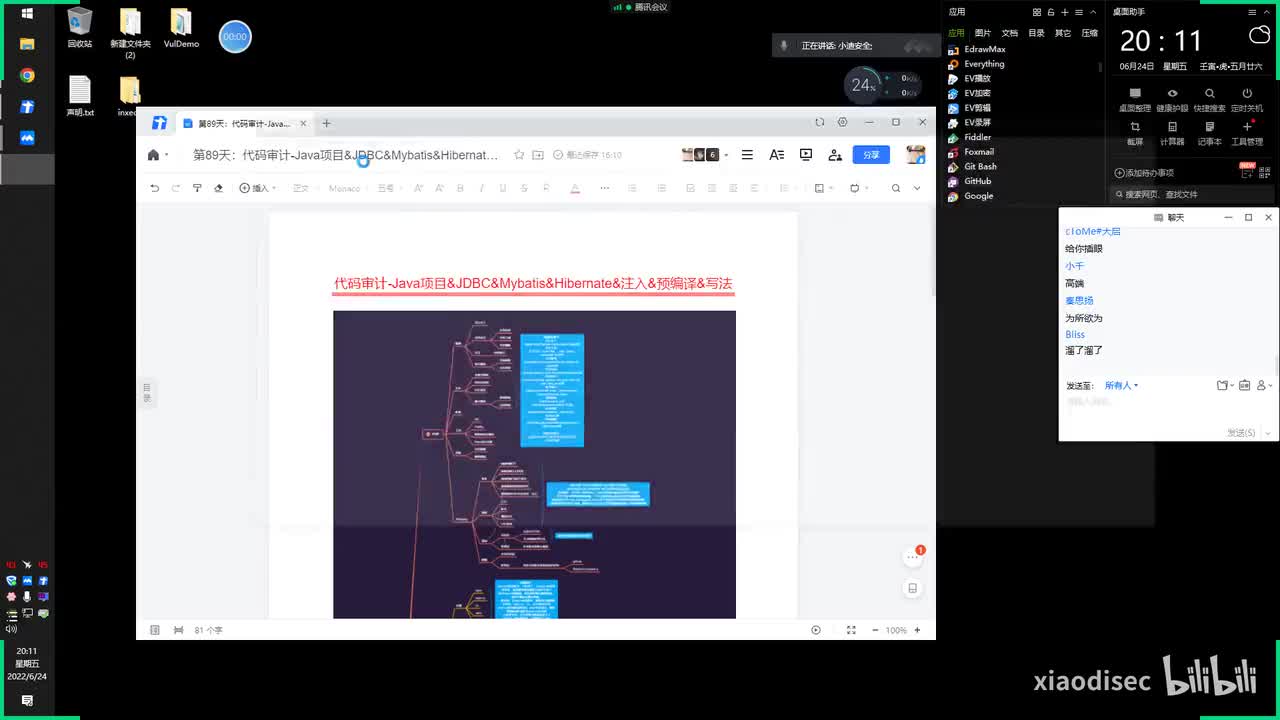This screenshot has width=1280, height=720.
Task: Expand the collaborators avatar list dropdown
Action: pos(725,155)
